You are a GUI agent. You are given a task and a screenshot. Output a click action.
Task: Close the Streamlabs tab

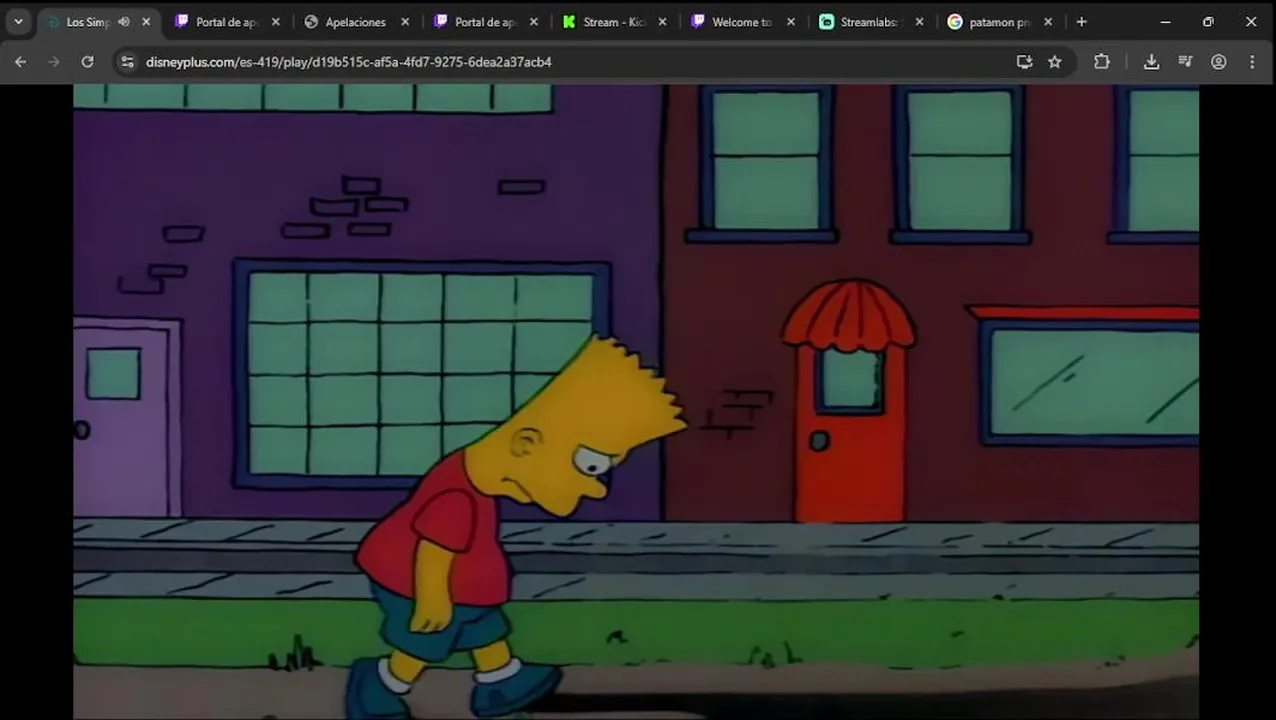click(920, 21)
